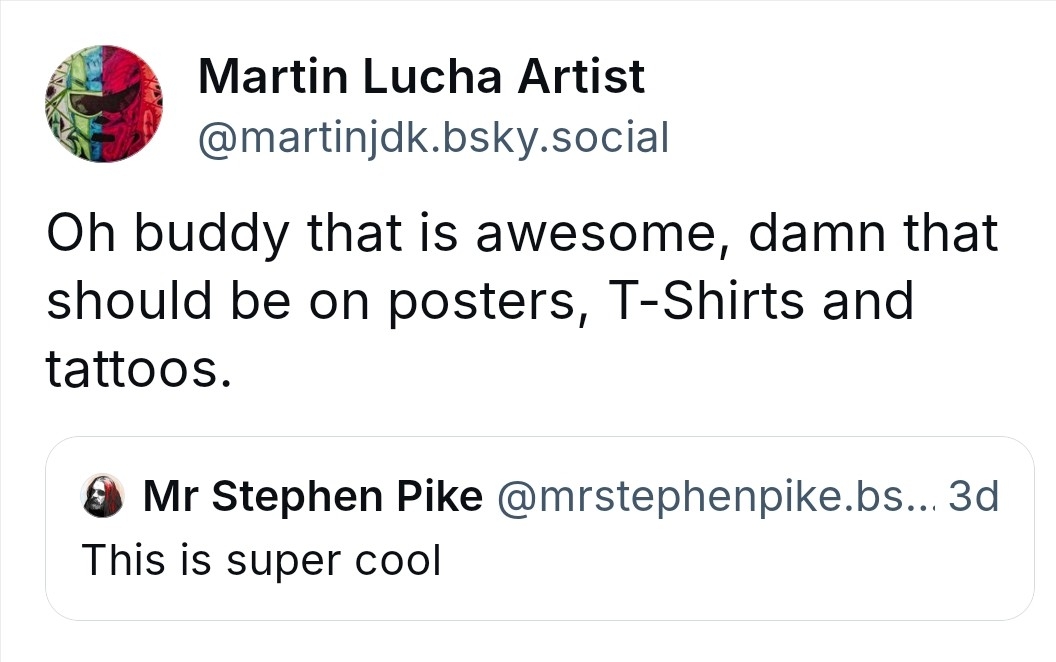The width and height of the screenshot is (1056, 662).
Task: Open the Martin Lucha Artist display name
Action: point(421,77)
